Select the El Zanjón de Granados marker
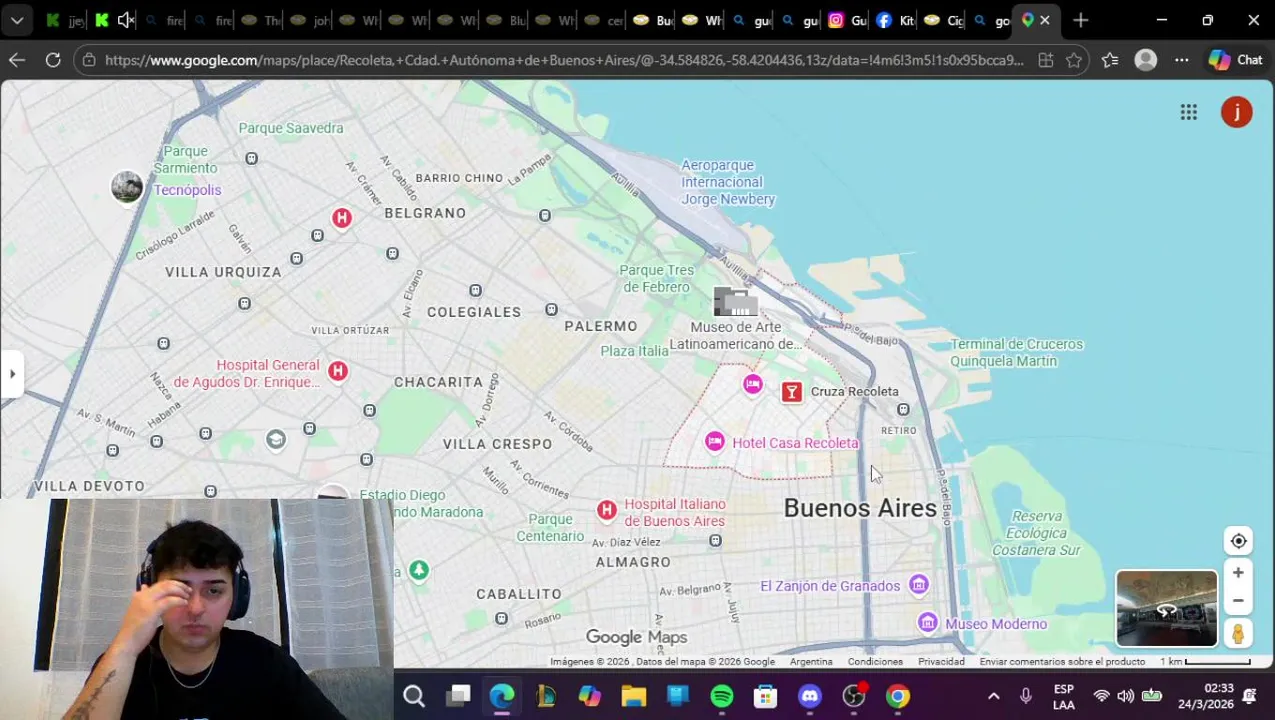 click(919, 585)
